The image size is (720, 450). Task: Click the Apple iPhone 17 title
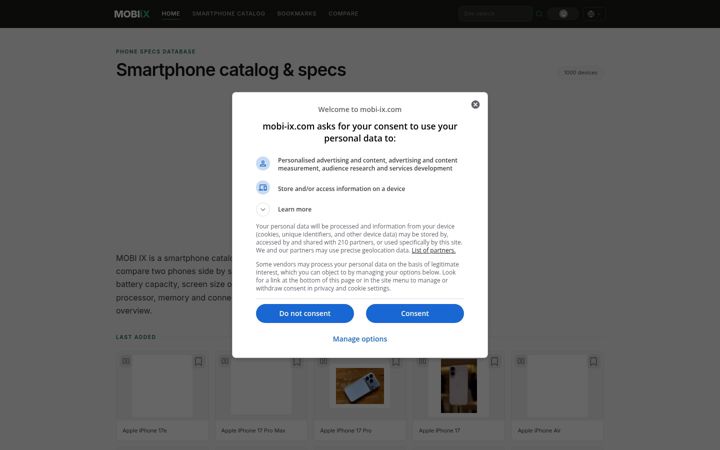coord(439,431)
